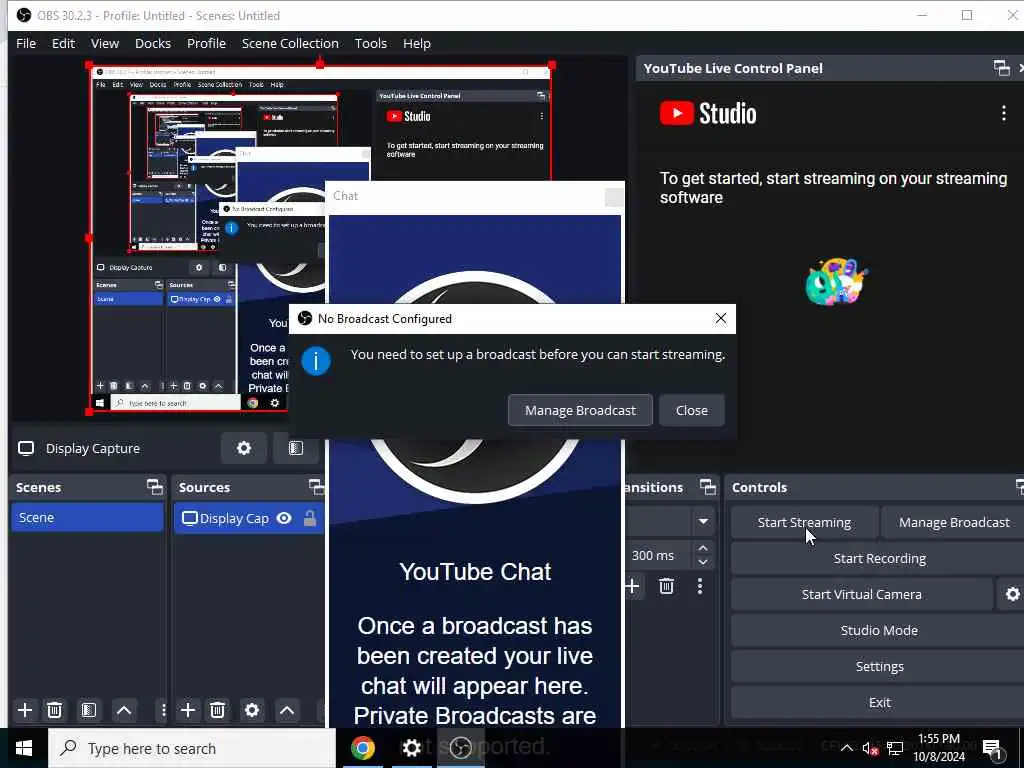The image size is (1024, 768).
Task: Open the Windows Start menu
Action: (x=24, y=748)
